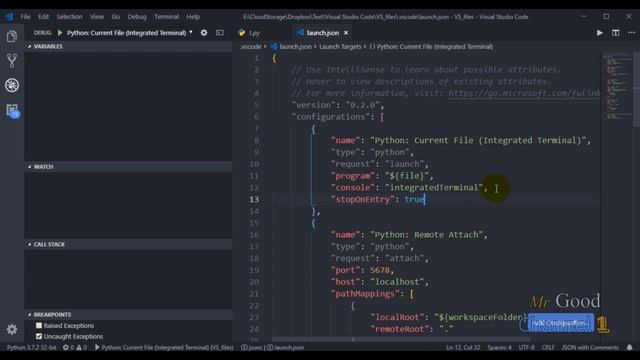Click the VS Code logo icon
Screen dimensions: 640x360
coord(9,17)
